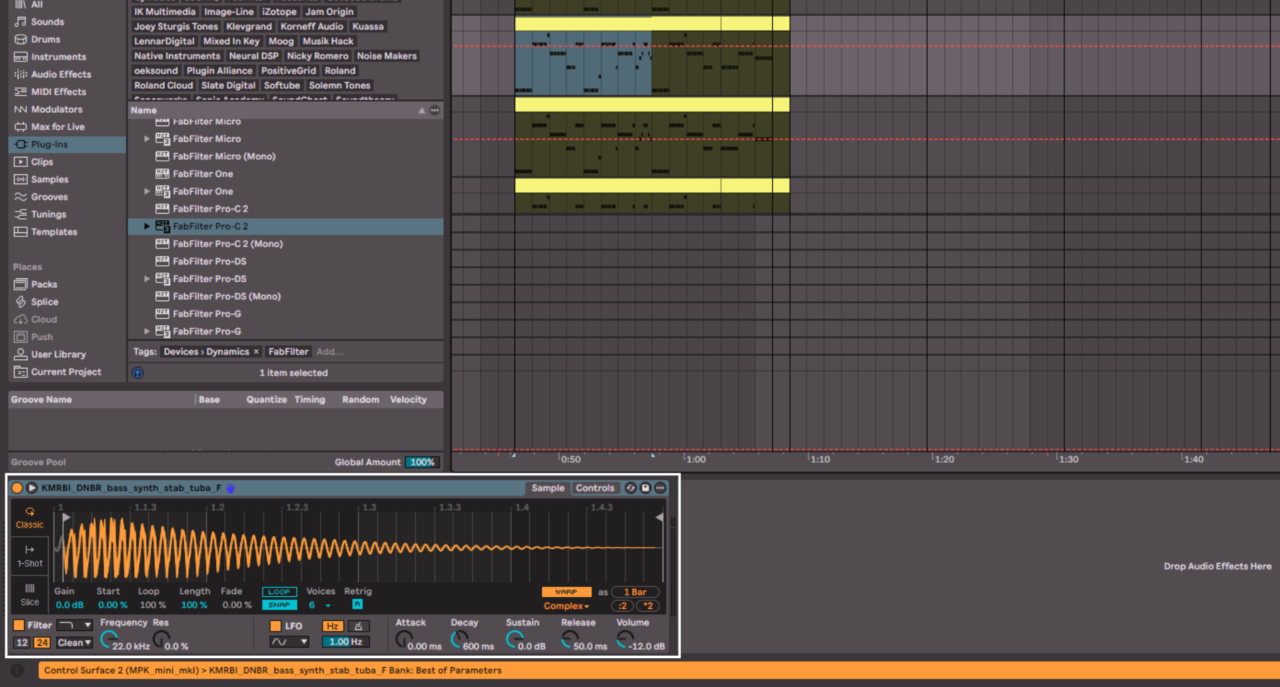1280x687 pixels.
Task: Click the 1 Bar warp length button
Action: click(x=635, y=592)
